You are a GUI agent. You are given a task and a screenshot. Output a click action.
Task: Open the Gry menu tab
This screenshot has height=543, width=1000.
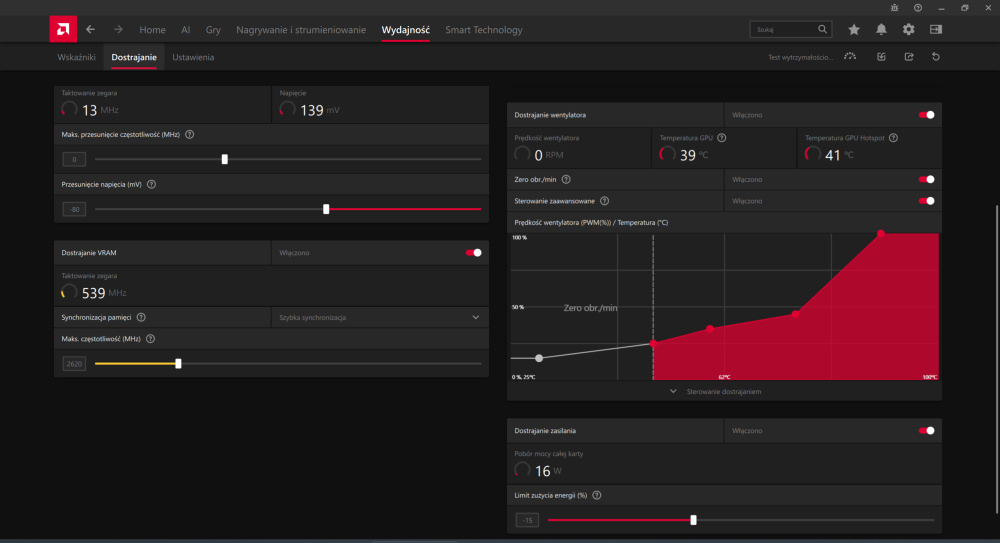click(213, 30)
